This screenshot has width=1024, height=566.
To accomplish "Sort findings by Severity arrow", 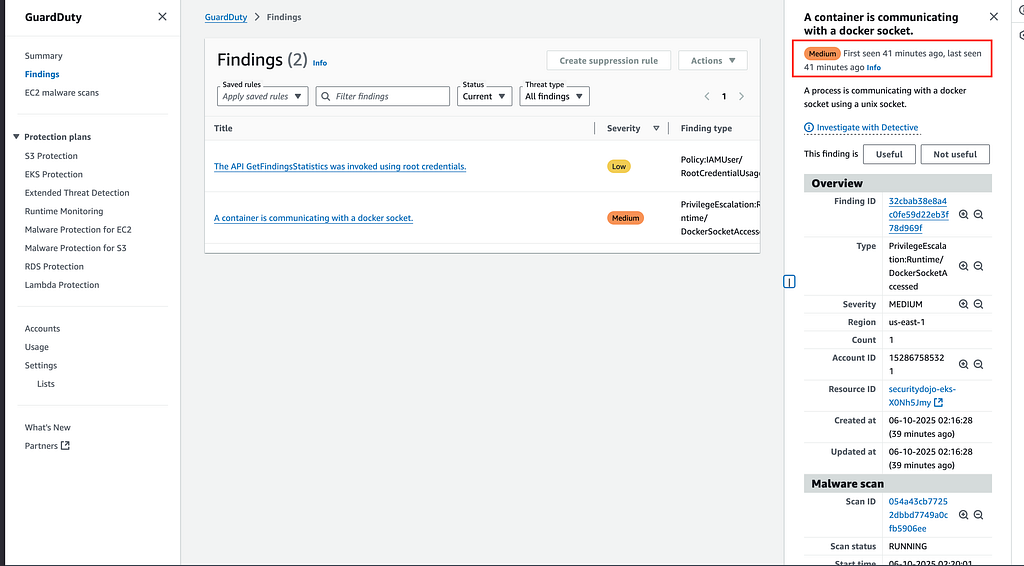I will pyautogui.click(x=656, y=129).
